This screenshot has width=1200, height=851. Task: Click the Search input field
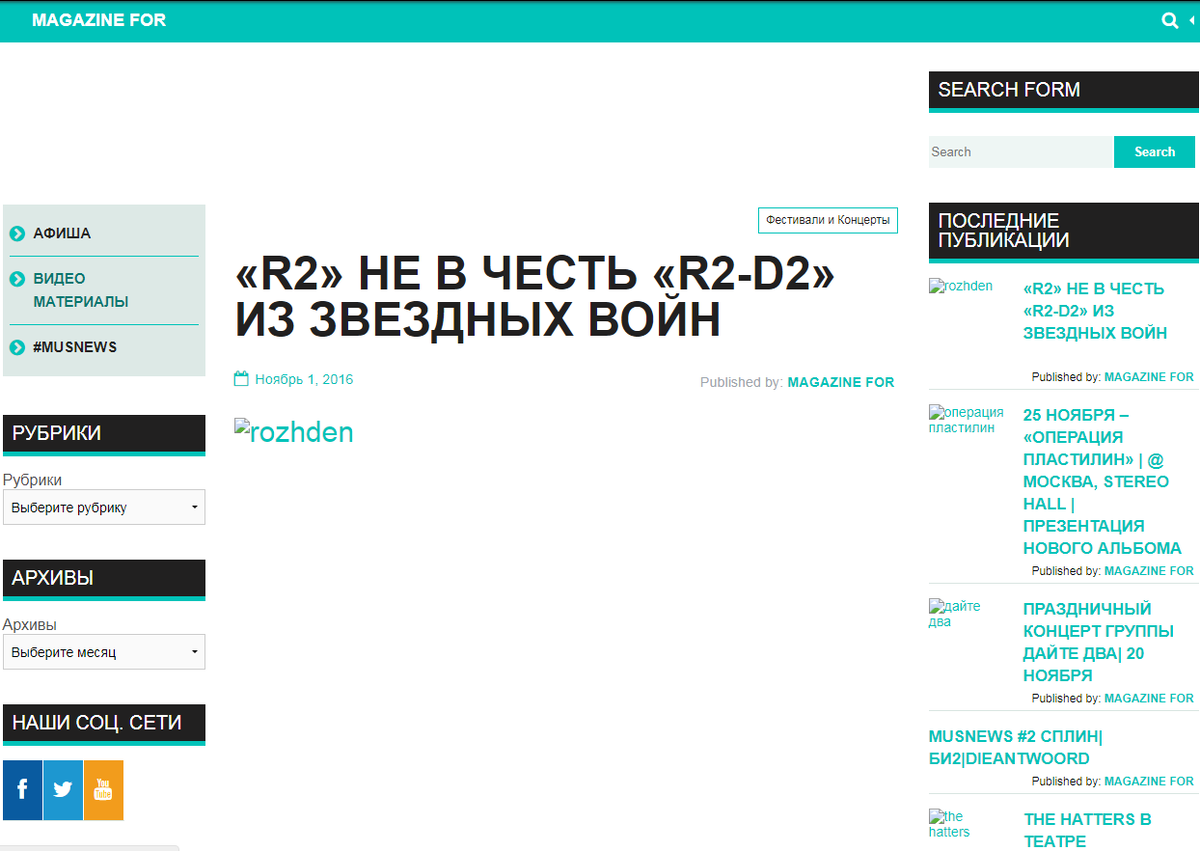1021,152
